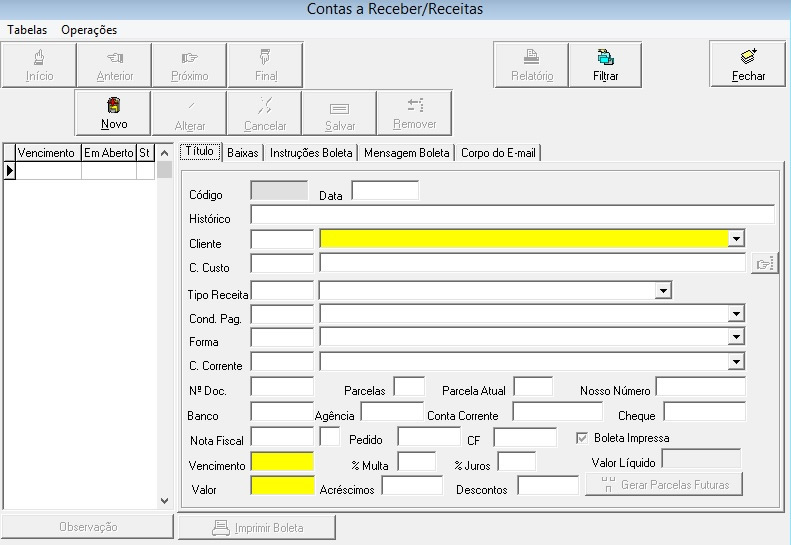Open the Operações menu
Screen dimensions: 791x545
[x=89, y=30]
